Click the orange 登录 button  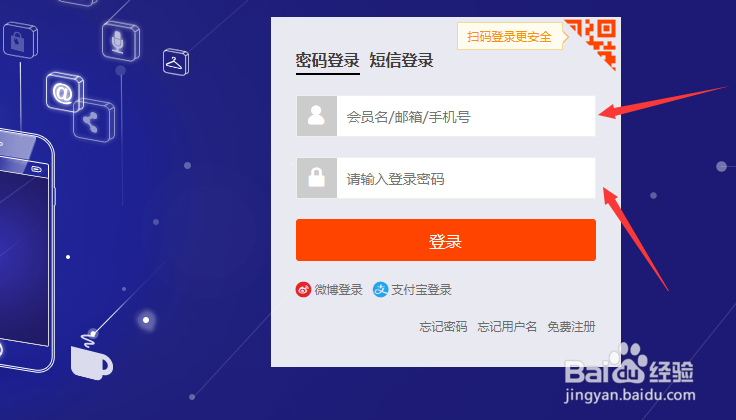446,240
